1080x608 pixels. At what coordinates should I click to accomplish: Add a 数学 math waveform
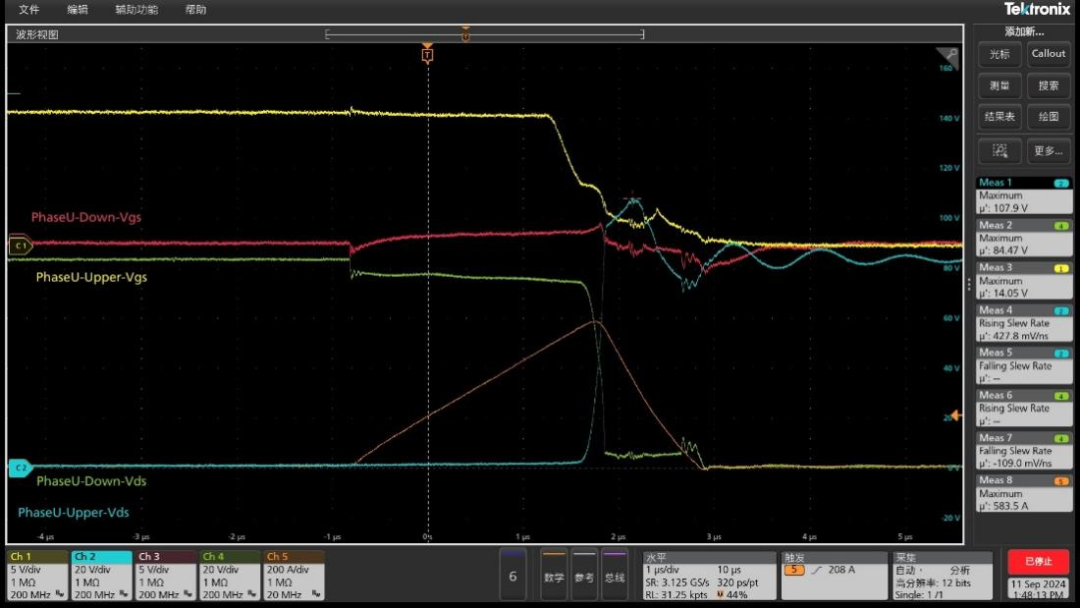point(554,576)
